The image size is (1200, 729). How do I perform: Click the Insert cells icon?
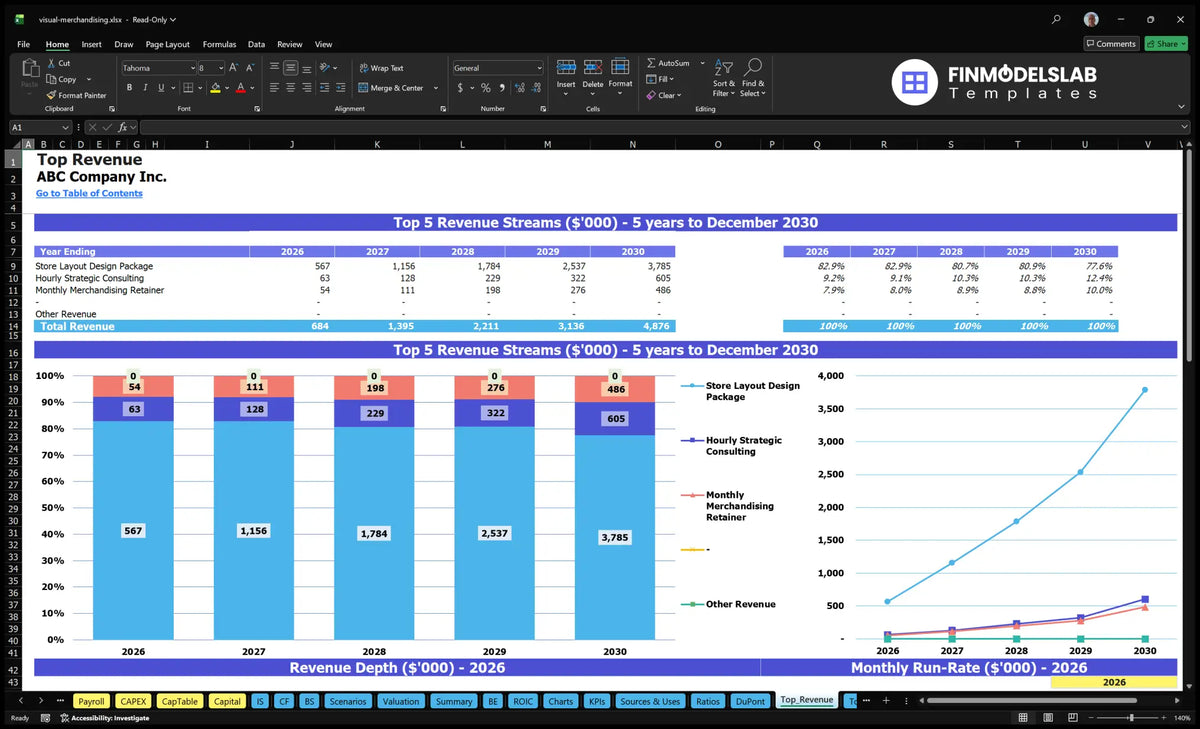(x=566, y=67)
